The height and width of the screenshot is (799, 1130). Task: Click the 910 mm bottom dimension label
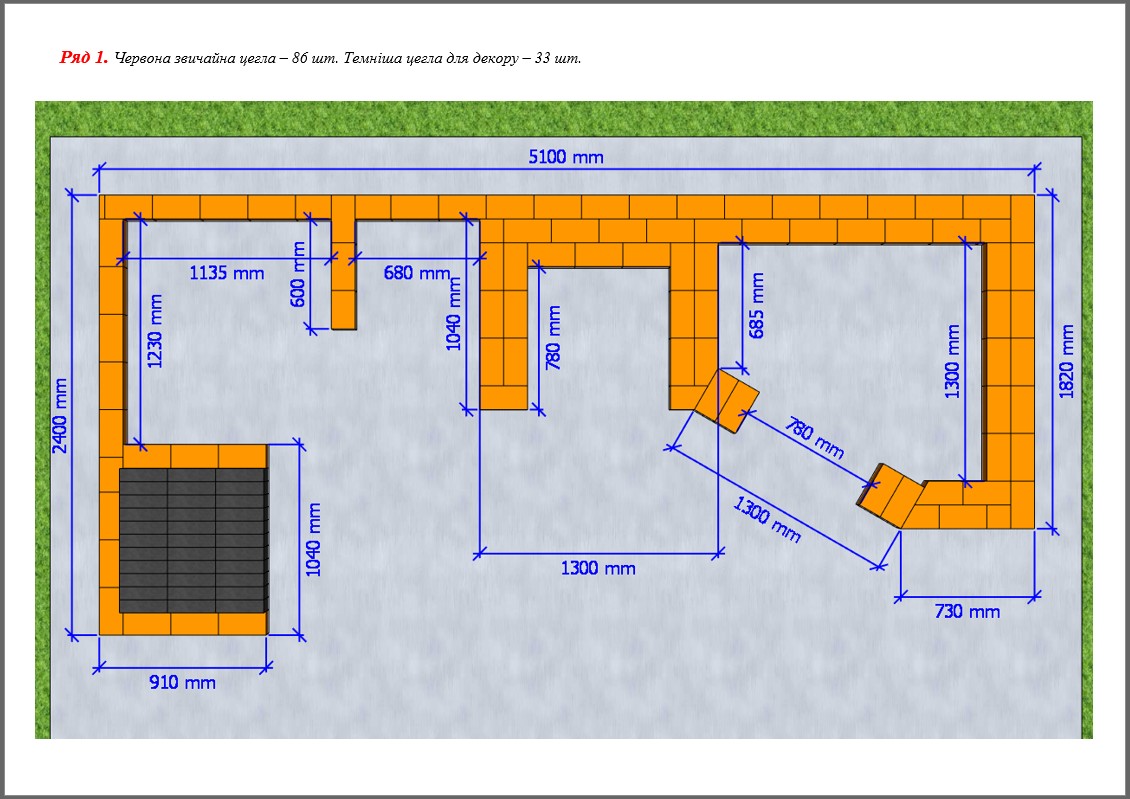pyautogui.click(x=182, y=683)
